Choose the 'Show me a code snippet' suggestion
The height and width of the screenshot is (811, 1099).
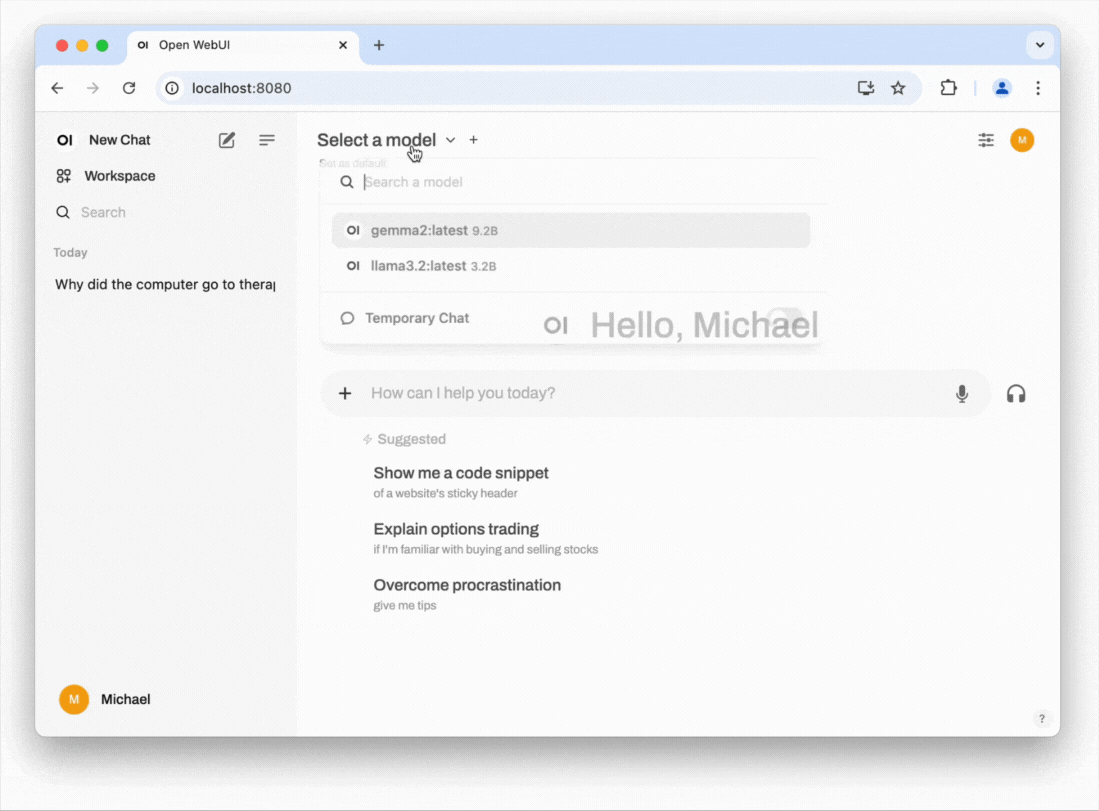point(461,482)
